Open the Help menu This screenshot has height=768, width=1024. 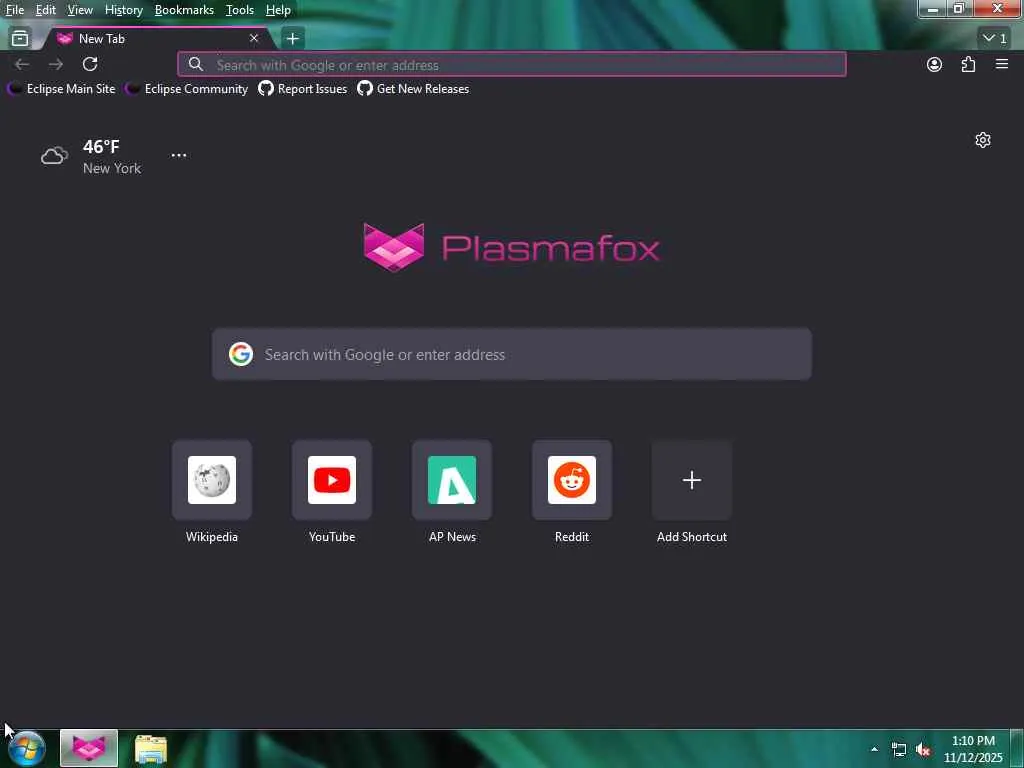[278, 10]
